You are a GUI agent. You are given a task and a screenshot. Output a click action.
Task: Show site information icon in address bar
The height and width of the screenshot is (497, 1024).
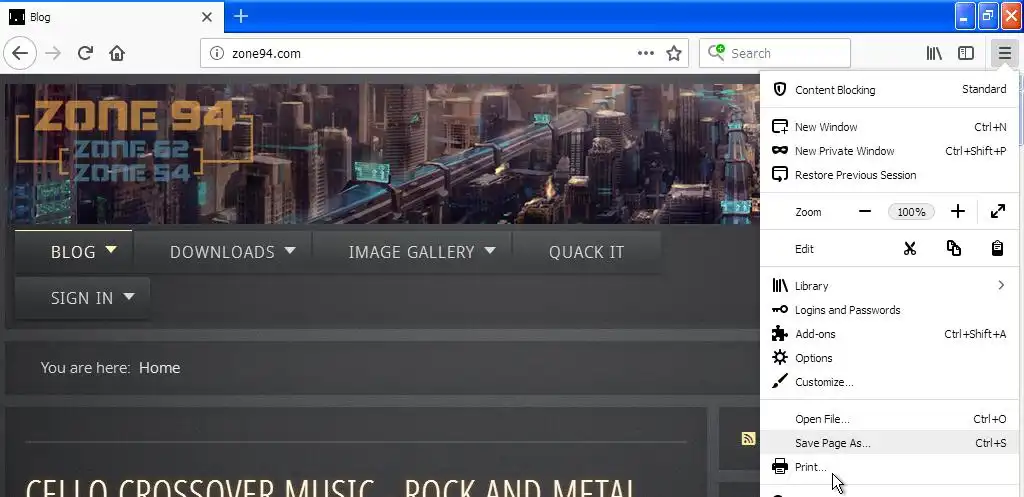(x=217, y=54)
